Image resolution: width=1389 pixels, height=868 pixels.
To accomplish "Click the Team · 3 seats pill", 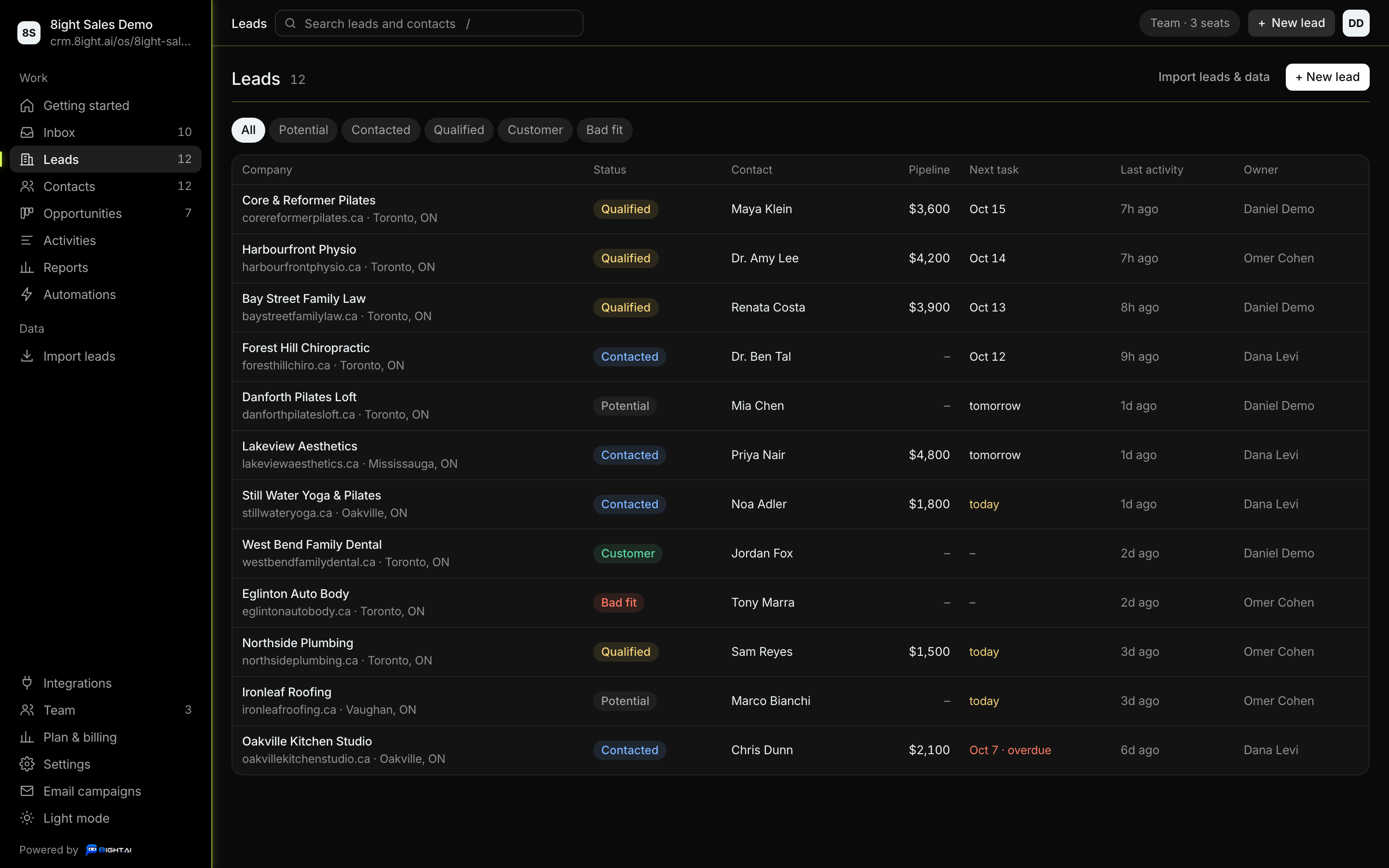I will [1189, 24].
